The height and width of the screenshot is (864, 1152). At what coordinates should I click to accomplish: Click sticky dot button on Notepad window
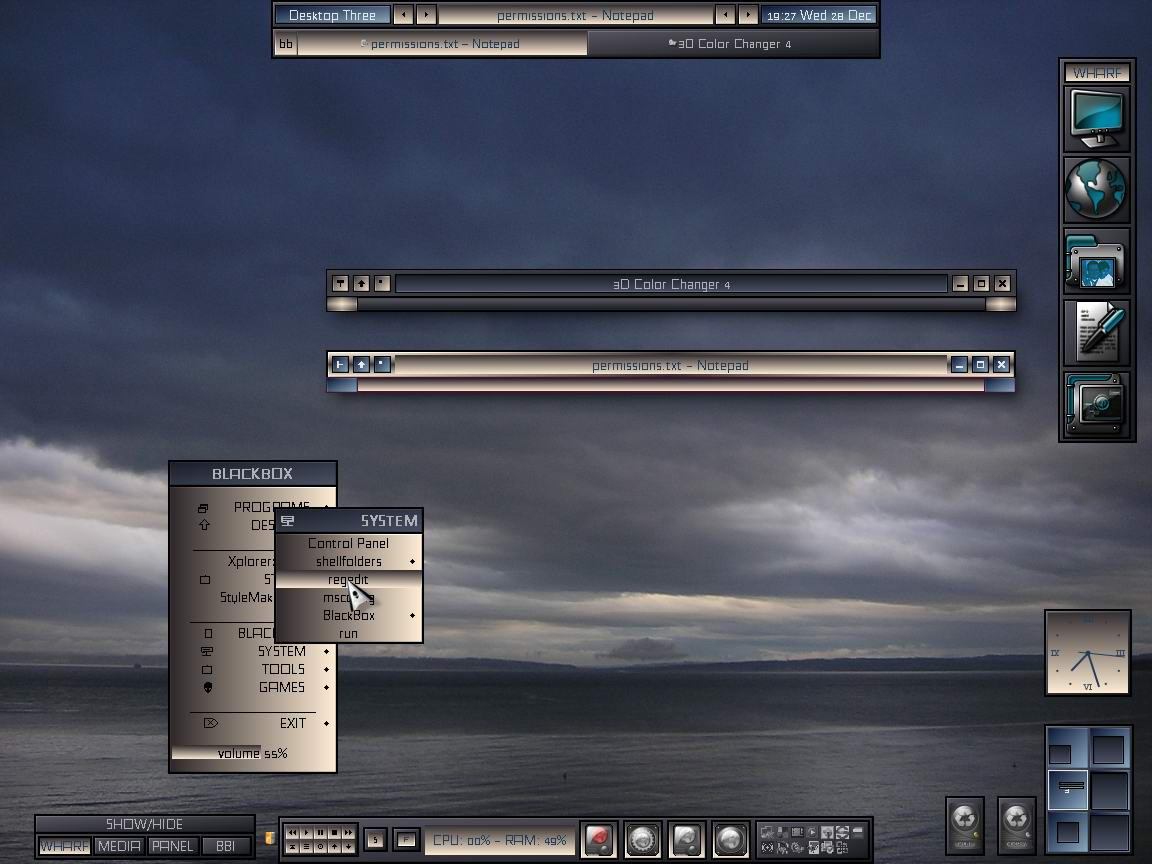click(382, 364)
